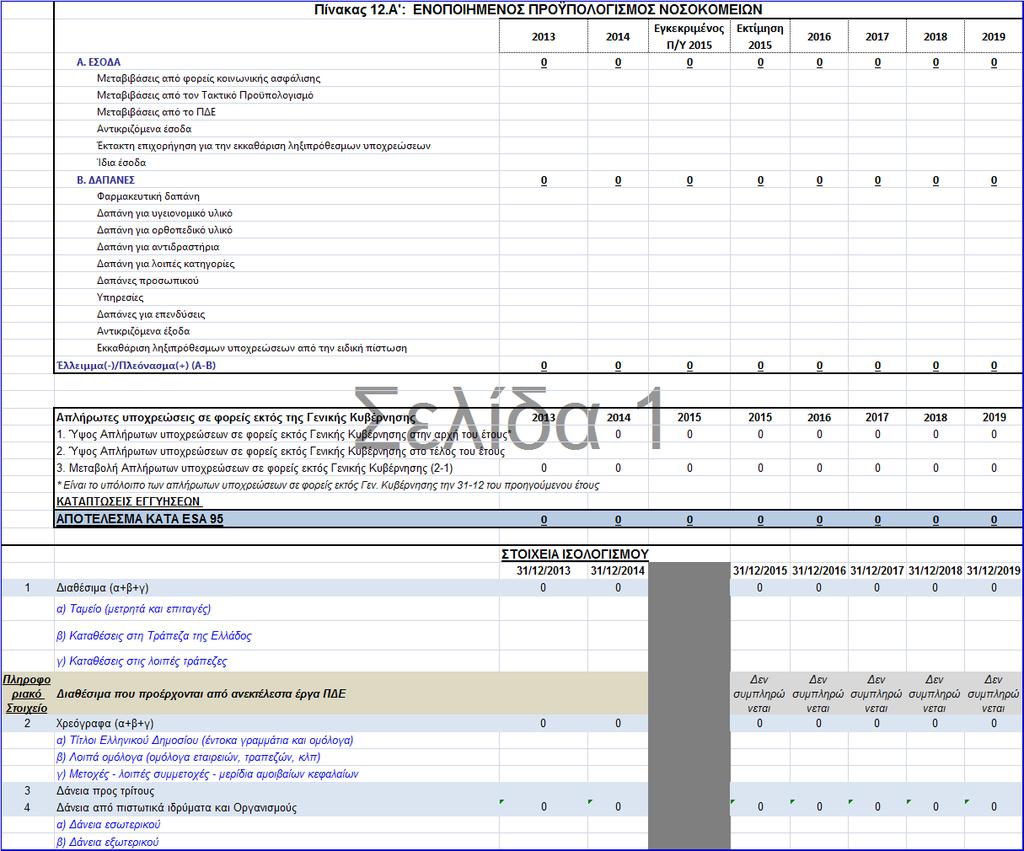Select the 'γ) Μετοχές - λοιπές συμμετοχές' row
Screen dimensions: 1024x851
click(208, 775)
